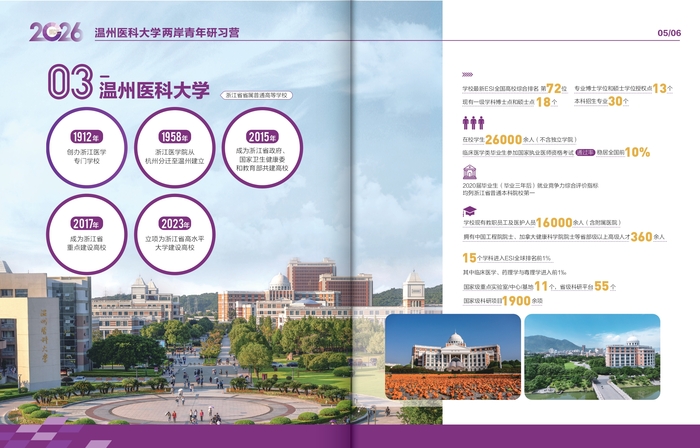Click the number 15 for ESI disciplines
The image size is (700, 448).
click(x=469, y=257)
